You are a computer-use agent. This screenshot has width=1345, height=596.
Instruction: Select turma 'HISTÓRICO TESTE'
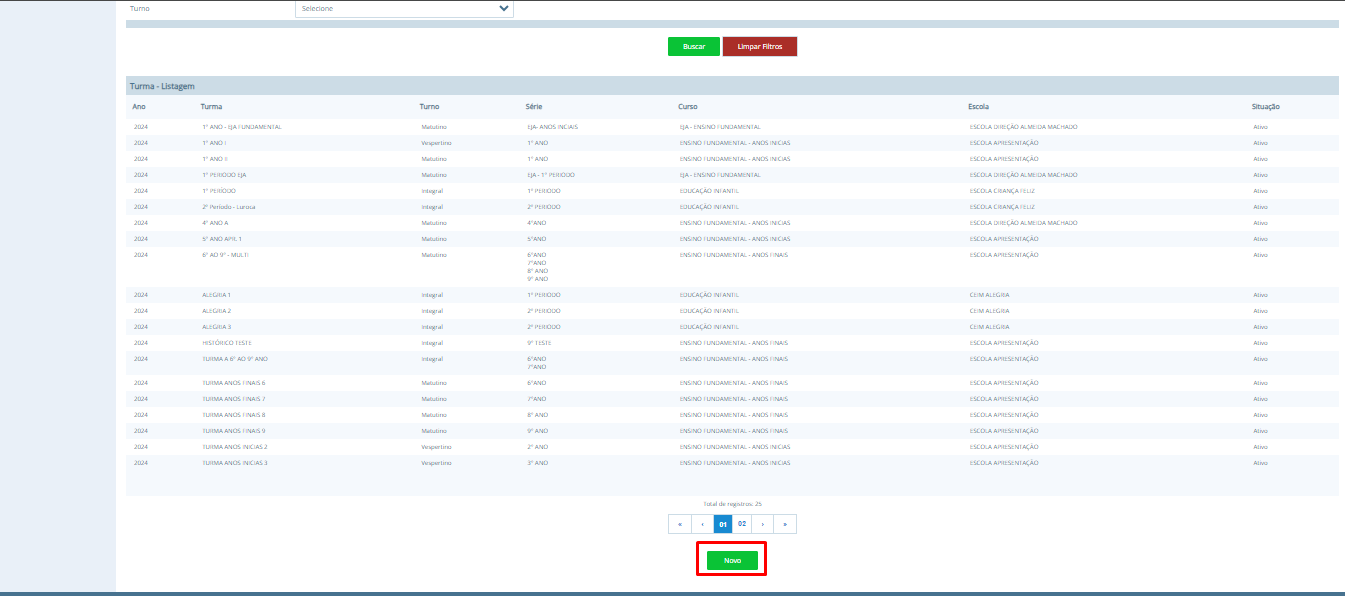[226, 343]
